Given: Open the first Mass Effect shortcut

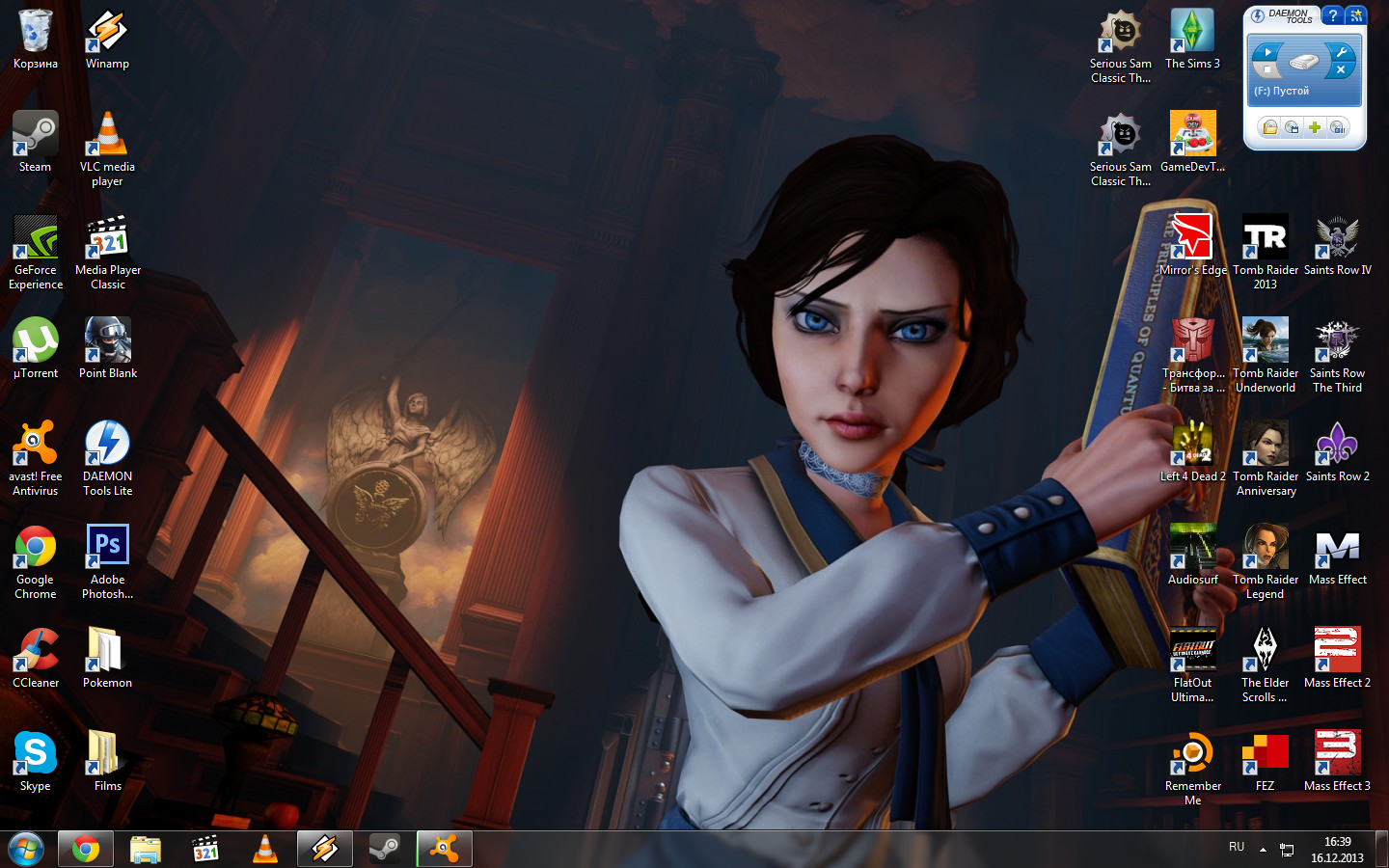Looking at the screenshot, I should pyautogui.click(x=1337, y=556).
